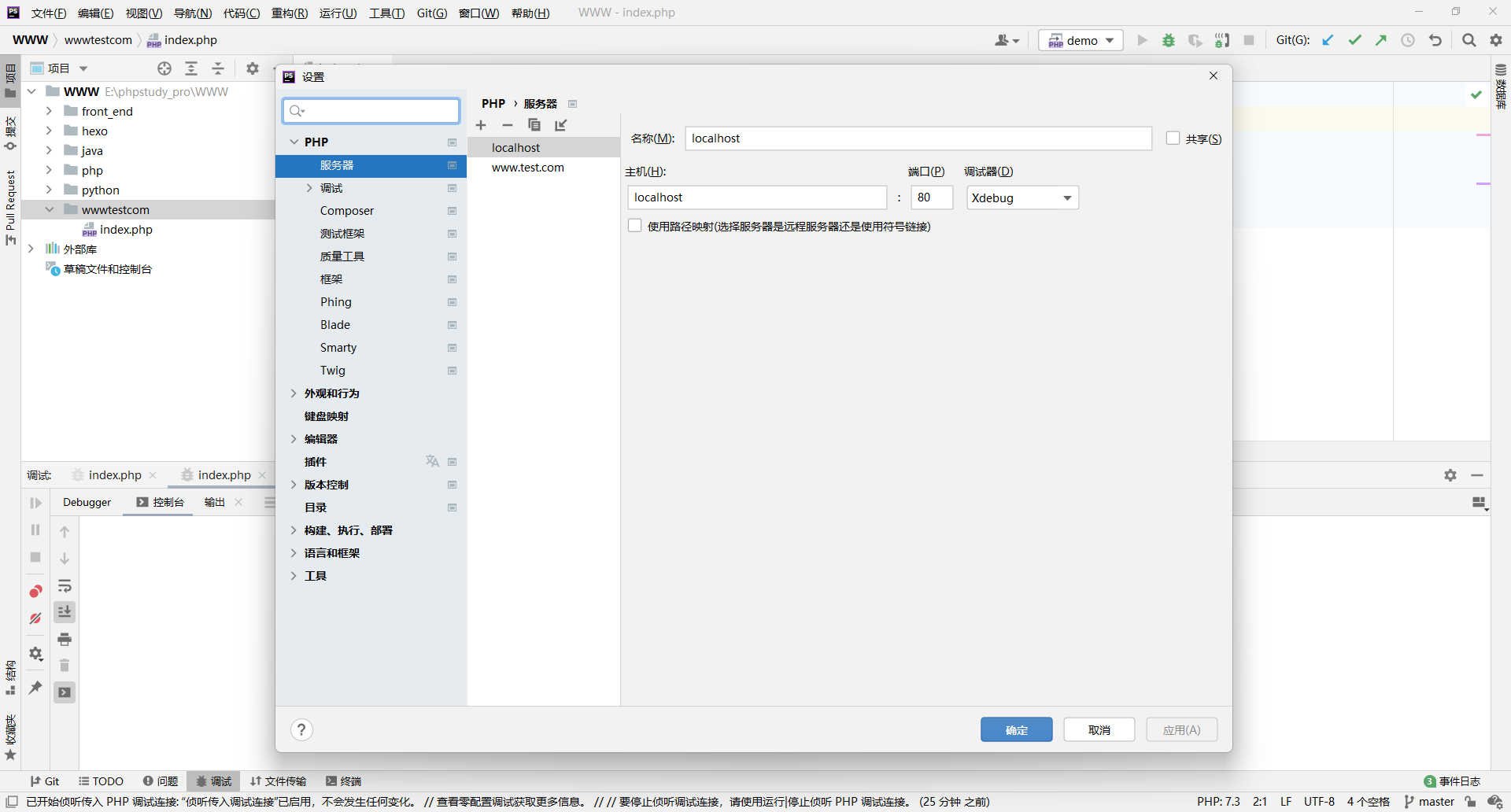Switch to the 输出 tab
The width and height of the screenshot is (1511, 812).
215,502
